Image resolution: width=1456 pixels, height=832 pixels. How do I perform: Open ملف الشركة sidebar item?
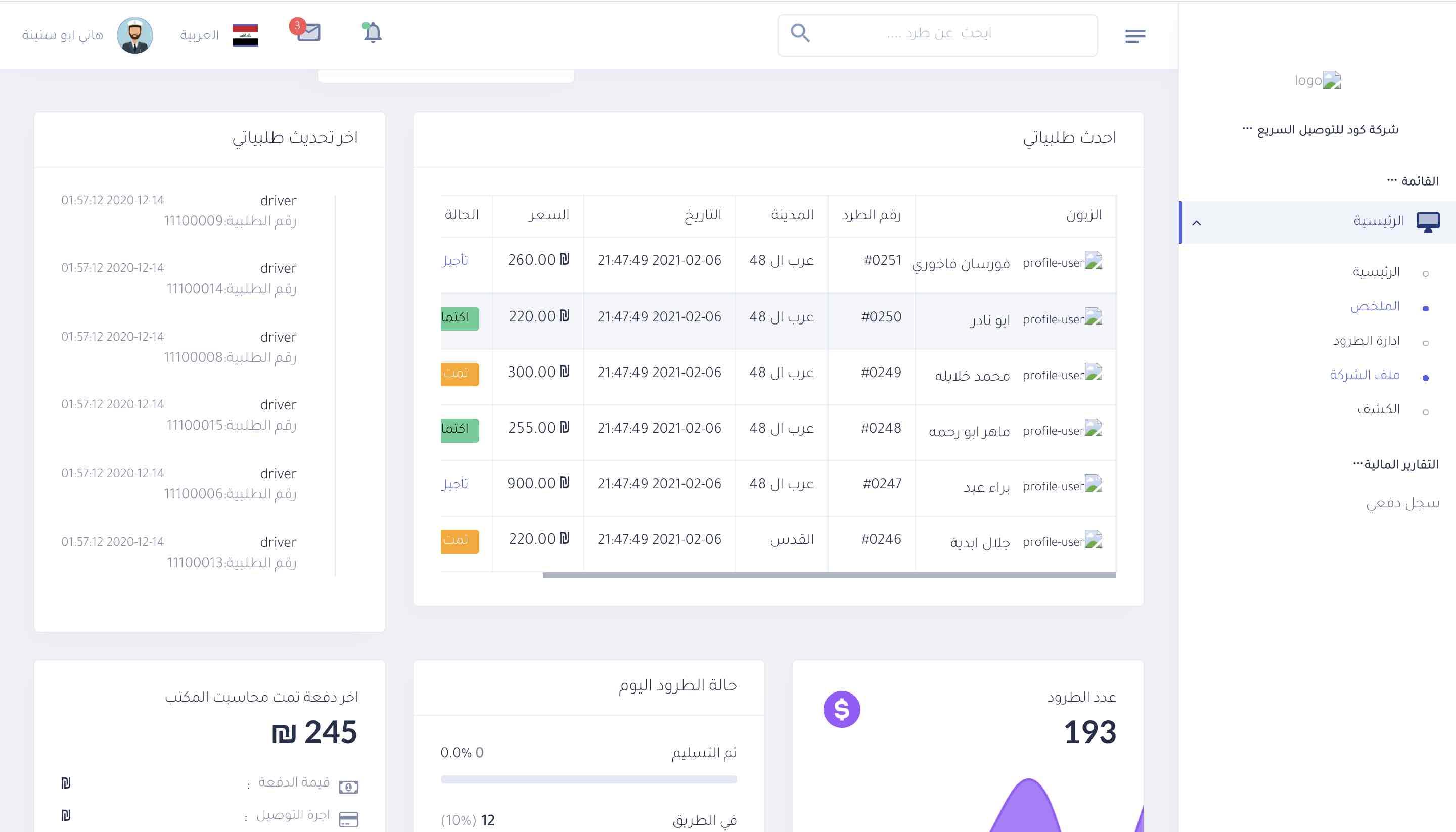coord(1364,376)
